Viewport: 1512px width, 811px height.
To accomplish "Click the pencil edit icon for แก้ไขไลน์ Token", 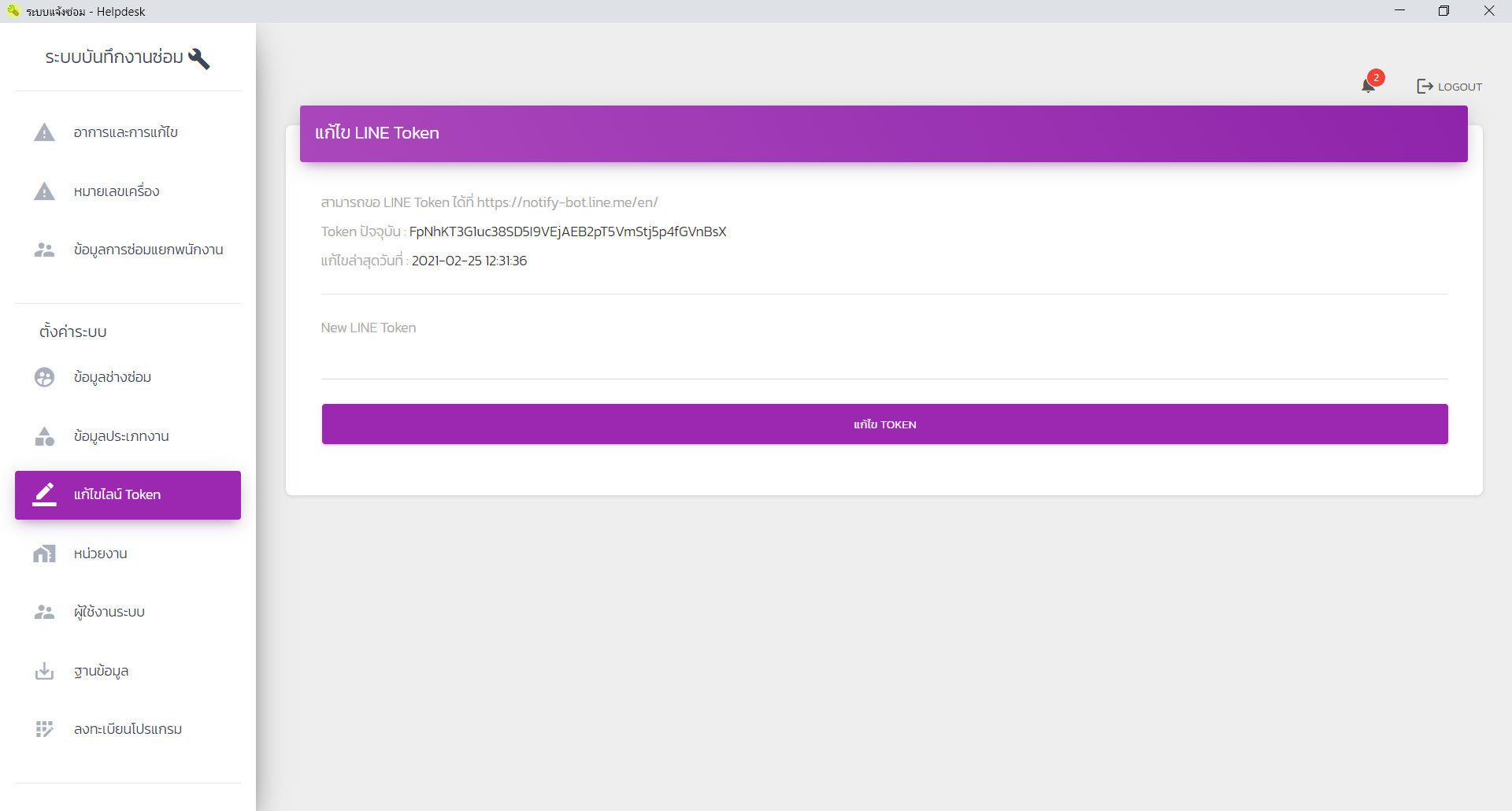I will [x=45, y=494].
